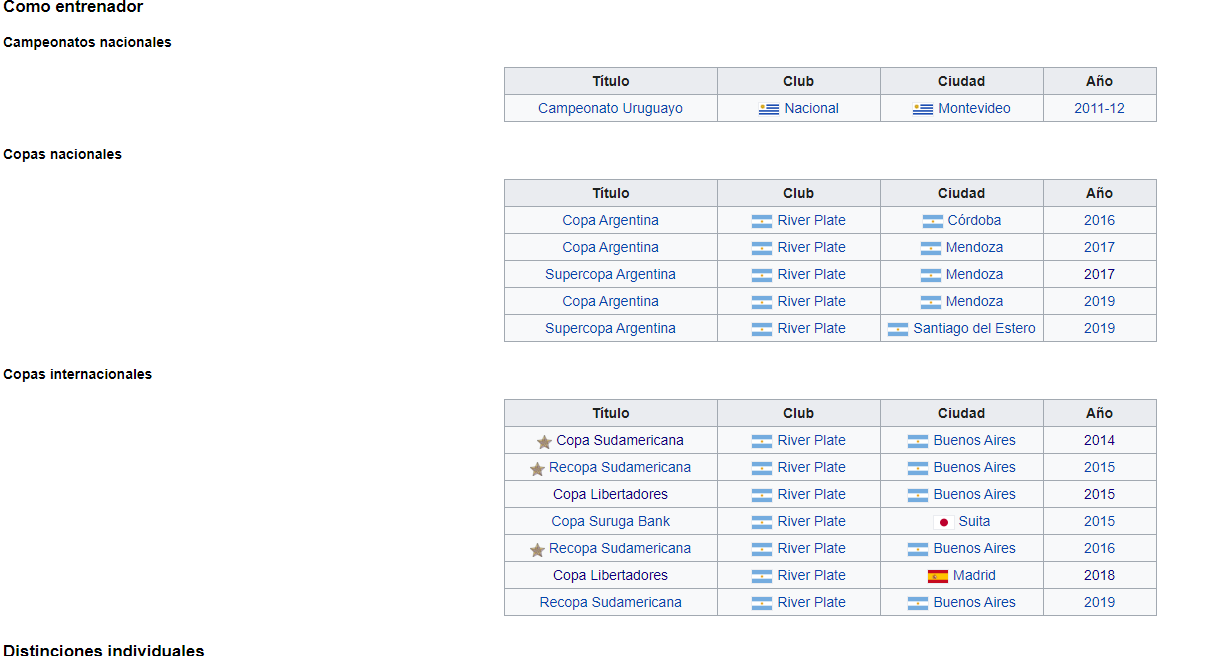Open the Copa Sudamericana title link
Screen dimensions: 1222x656
coord(620,440)
